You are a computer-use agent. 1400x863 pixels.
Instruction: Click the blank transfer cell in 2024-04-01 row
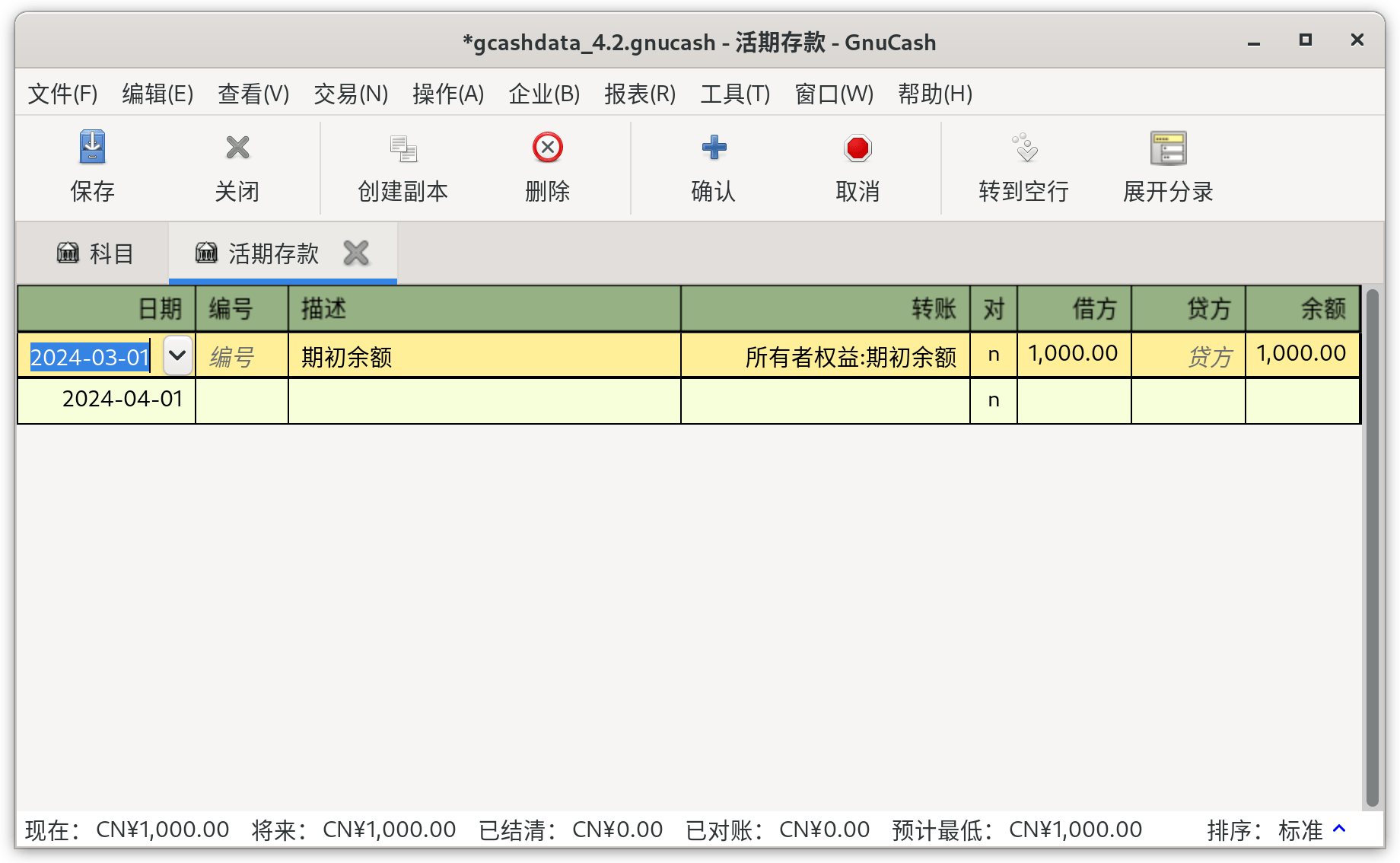point(826,400)
